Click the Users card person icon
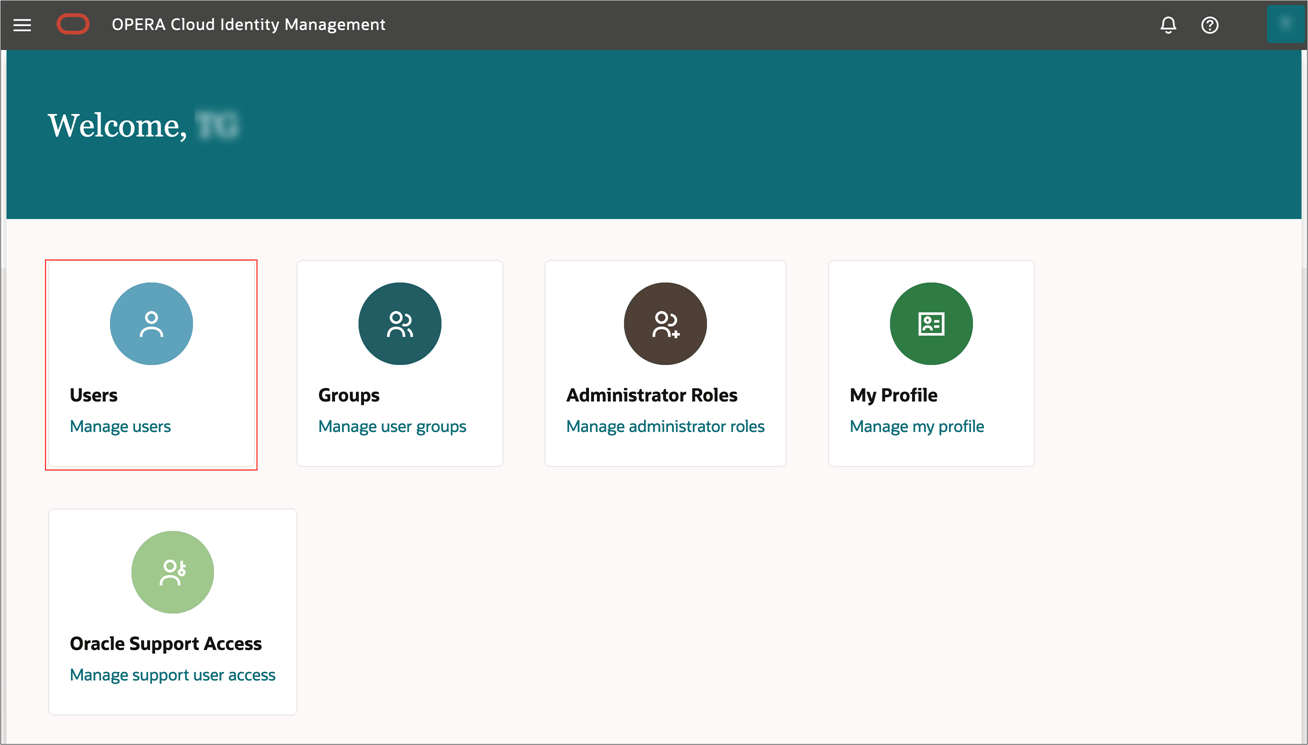1308x745 pixels. (151, 324)
